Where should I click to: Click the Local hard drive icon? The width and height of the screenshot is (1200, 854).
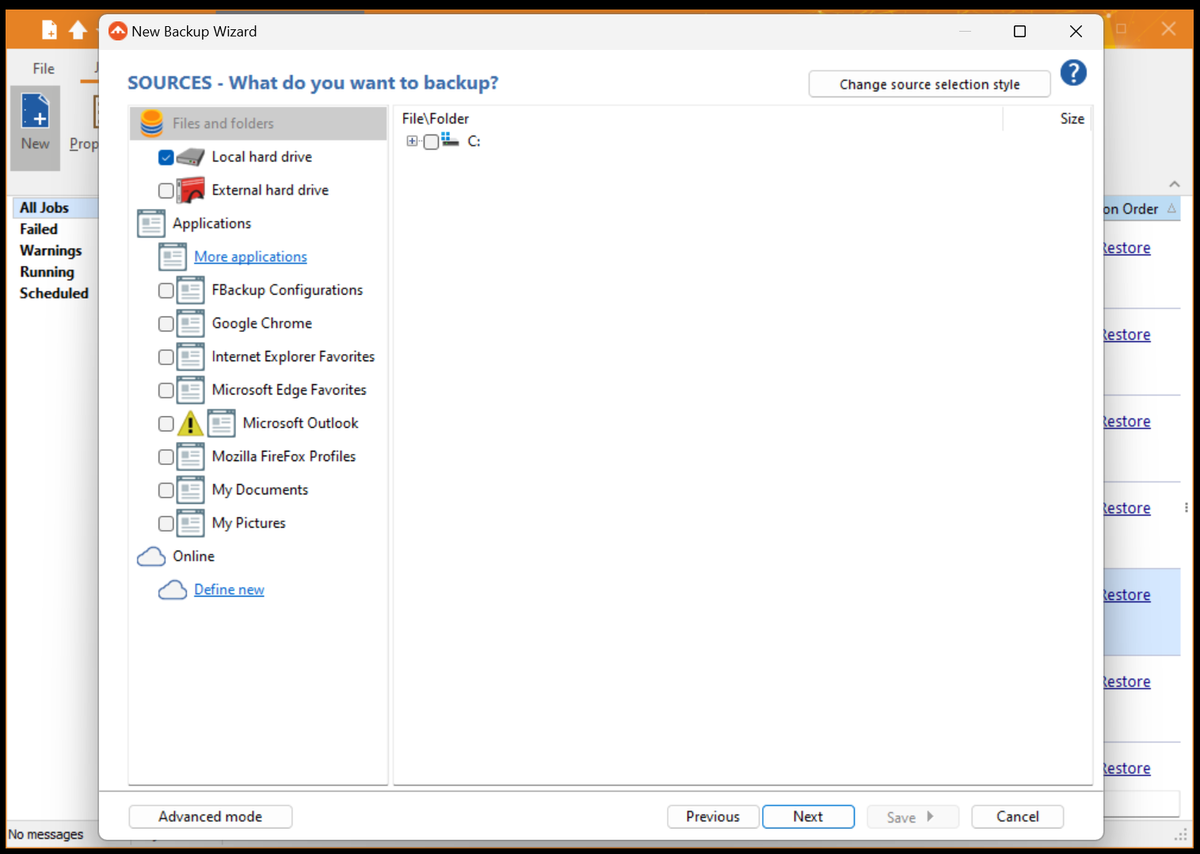pos(189,156)
